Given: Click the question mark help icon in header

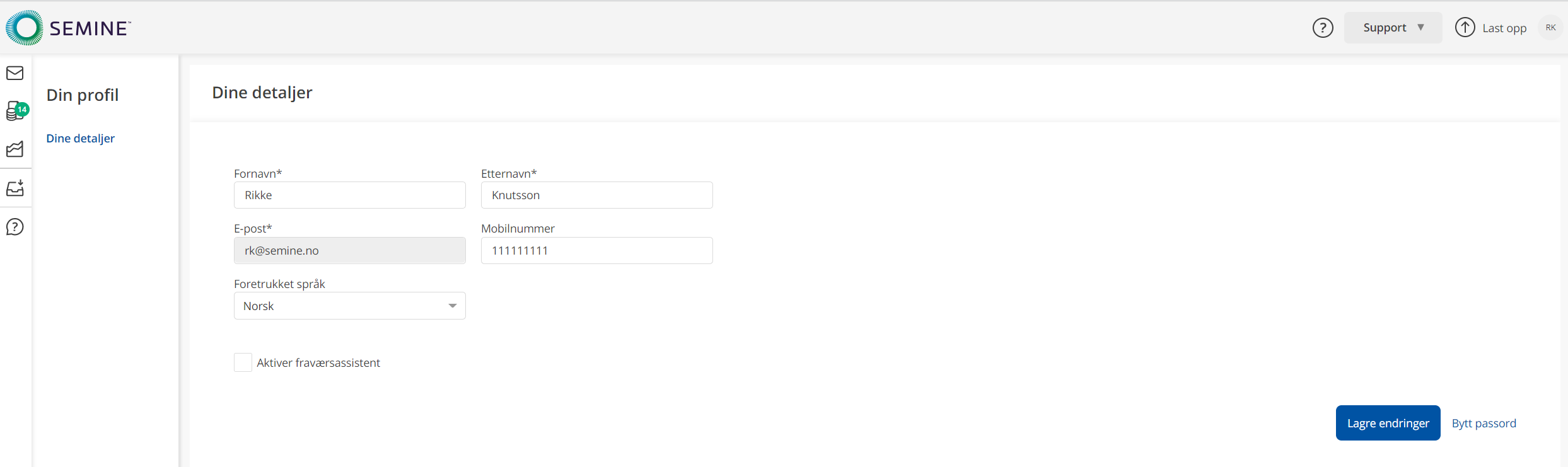Looking at the screenshot, I should tap(1323, 28).
